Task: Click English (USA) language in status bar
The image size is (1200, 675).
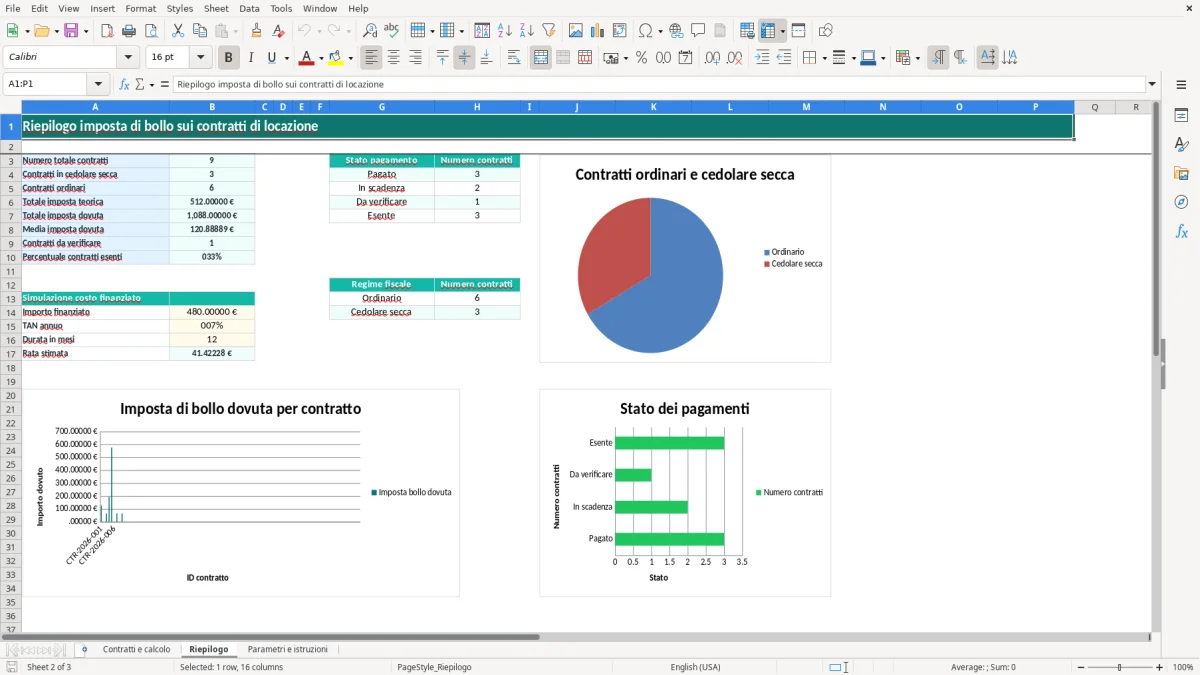Action: tap(695, 667)
